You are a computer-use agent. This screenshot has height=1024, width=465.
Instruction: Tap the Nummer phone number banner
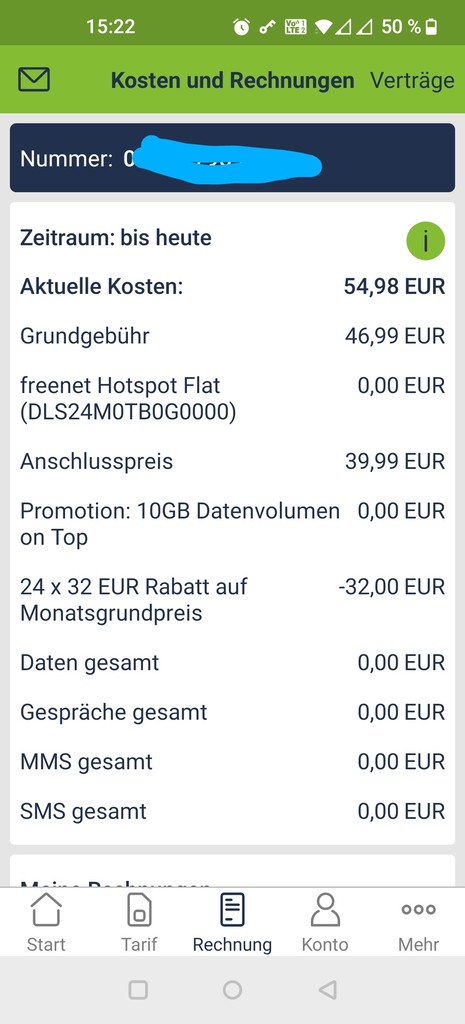pyautogui.click(x=232, y=157)
